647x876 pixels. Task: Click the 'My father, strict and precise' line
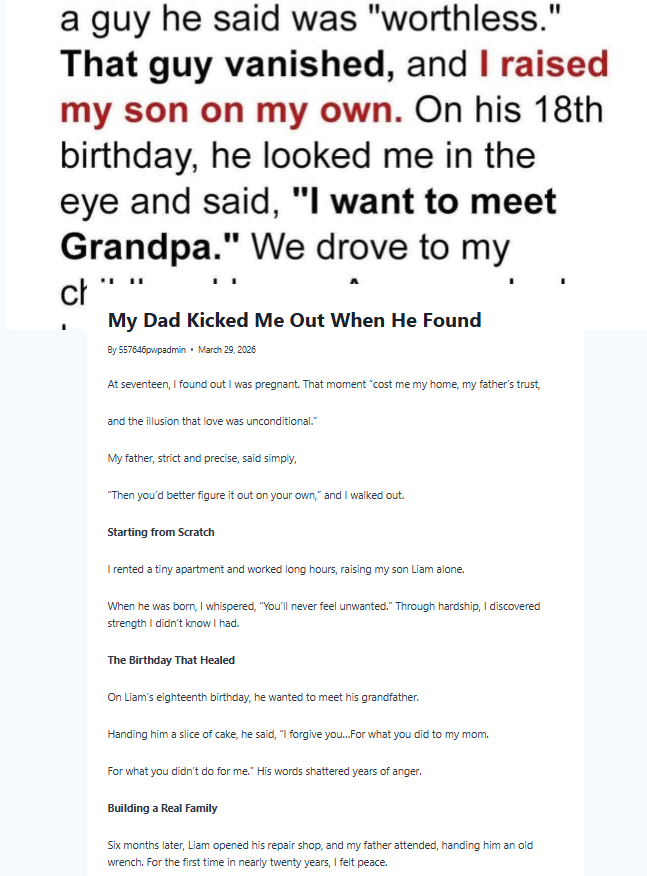202,458
